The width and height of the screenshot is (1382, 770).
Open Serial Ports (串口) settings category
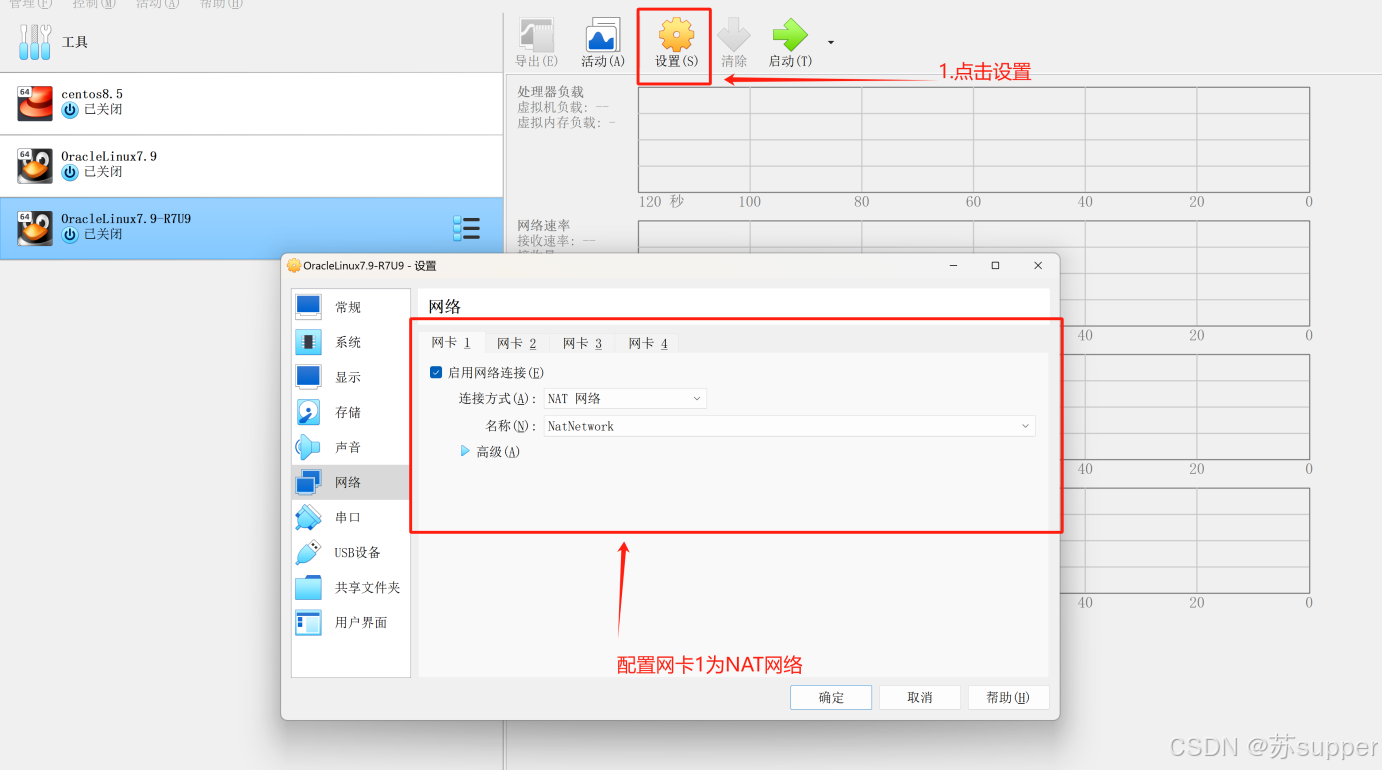point(350,517)
